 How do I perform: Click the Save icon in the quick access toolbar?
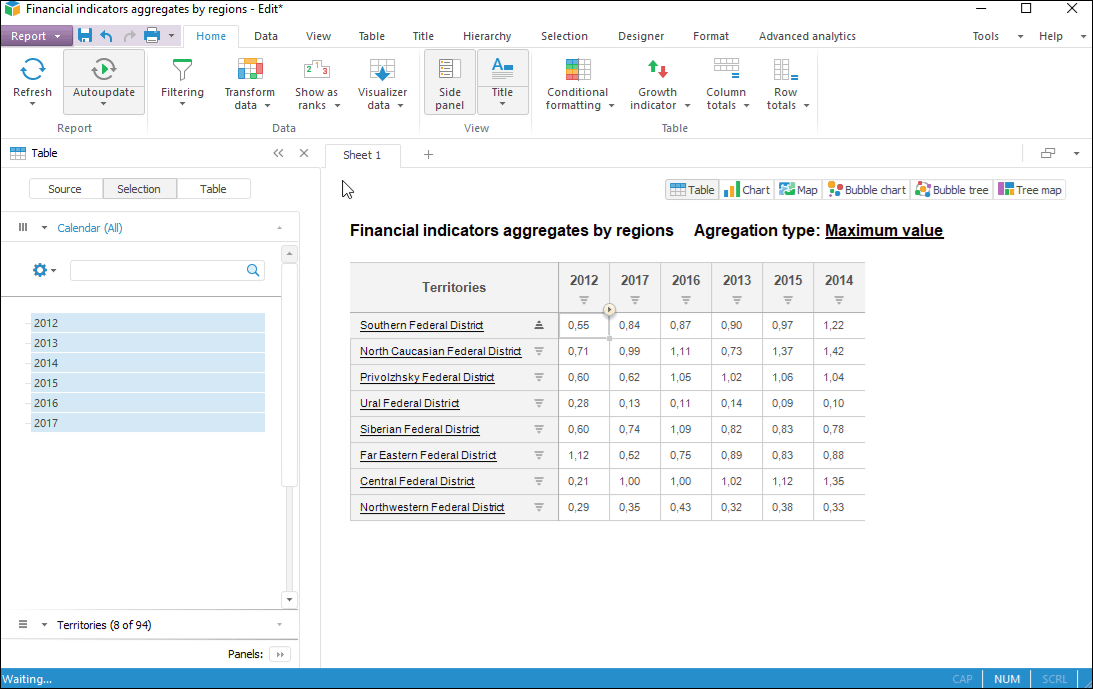85,36
